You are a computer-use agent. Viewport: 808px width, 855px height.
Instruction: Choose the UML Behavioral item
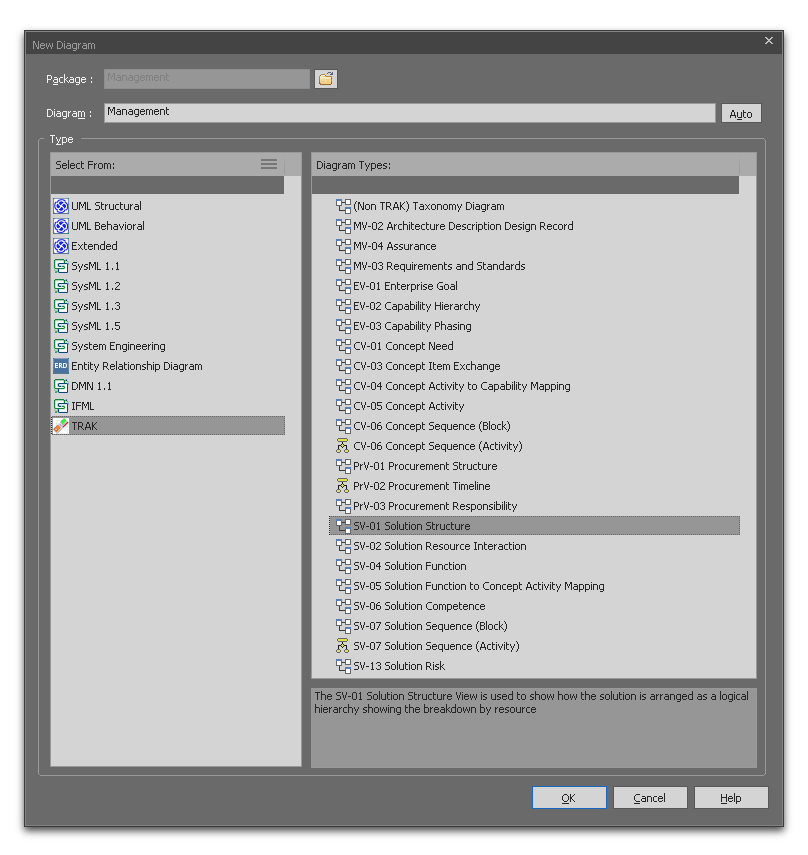tap(108, 226)
